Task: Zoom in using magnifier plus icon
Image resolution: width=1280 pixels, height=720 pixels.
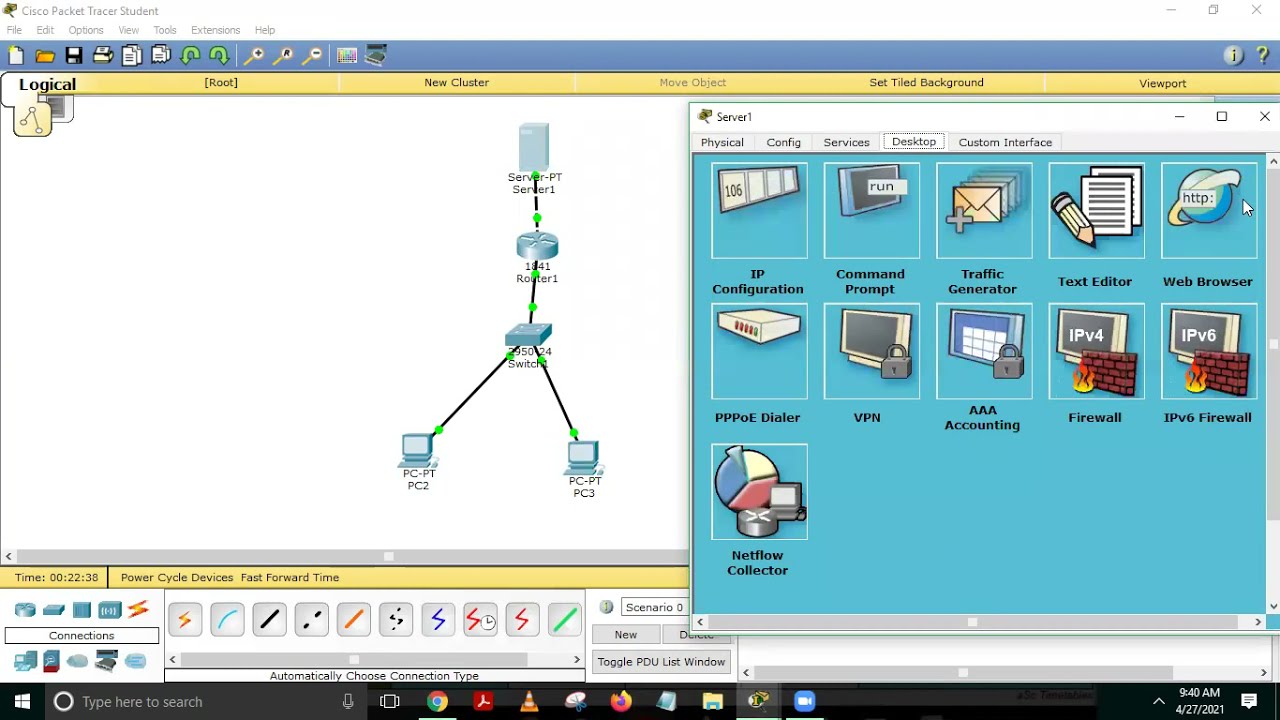Action: click(255, 56)
